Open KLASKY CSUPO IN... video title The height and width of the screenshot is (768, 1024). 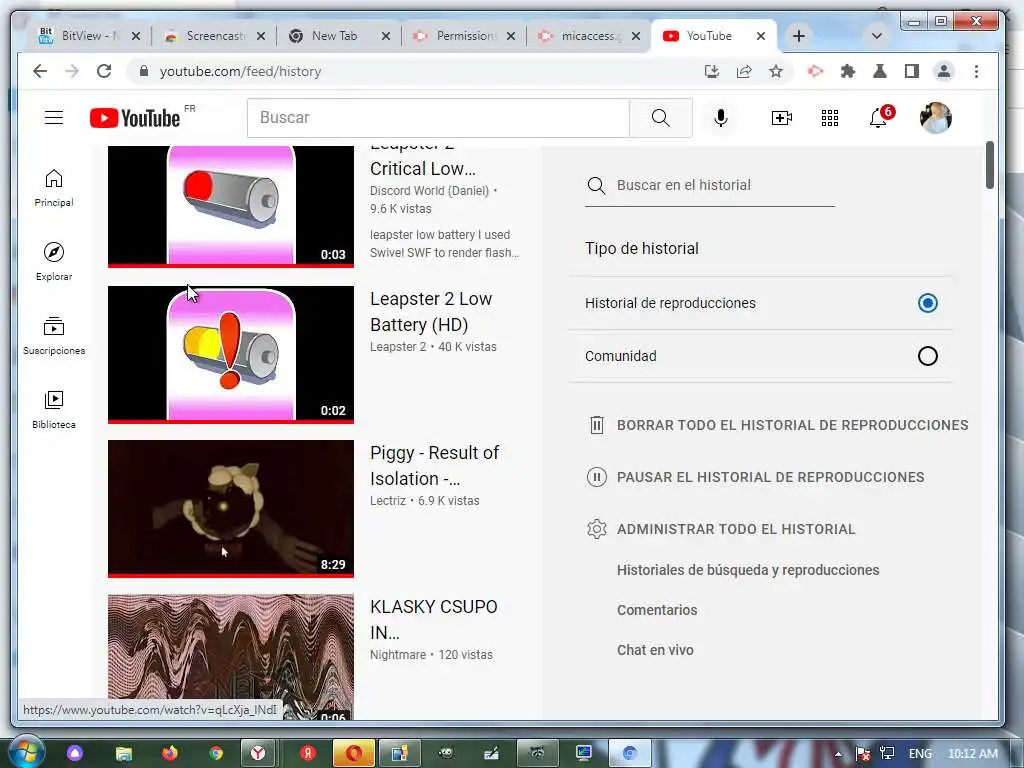(x=434, y=620)
